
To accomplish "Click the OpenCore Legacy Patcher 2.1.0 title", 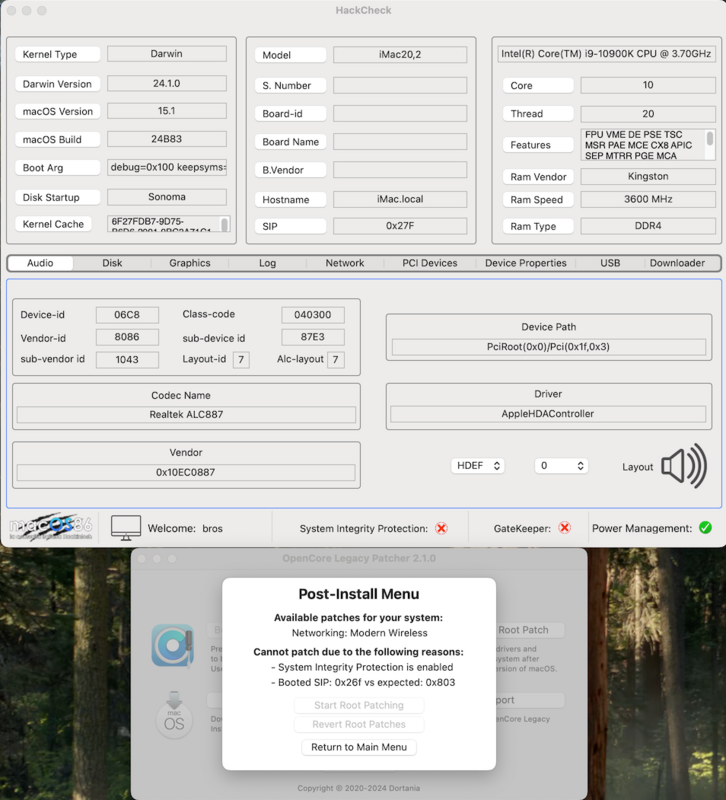I will [x=359, y=558].
